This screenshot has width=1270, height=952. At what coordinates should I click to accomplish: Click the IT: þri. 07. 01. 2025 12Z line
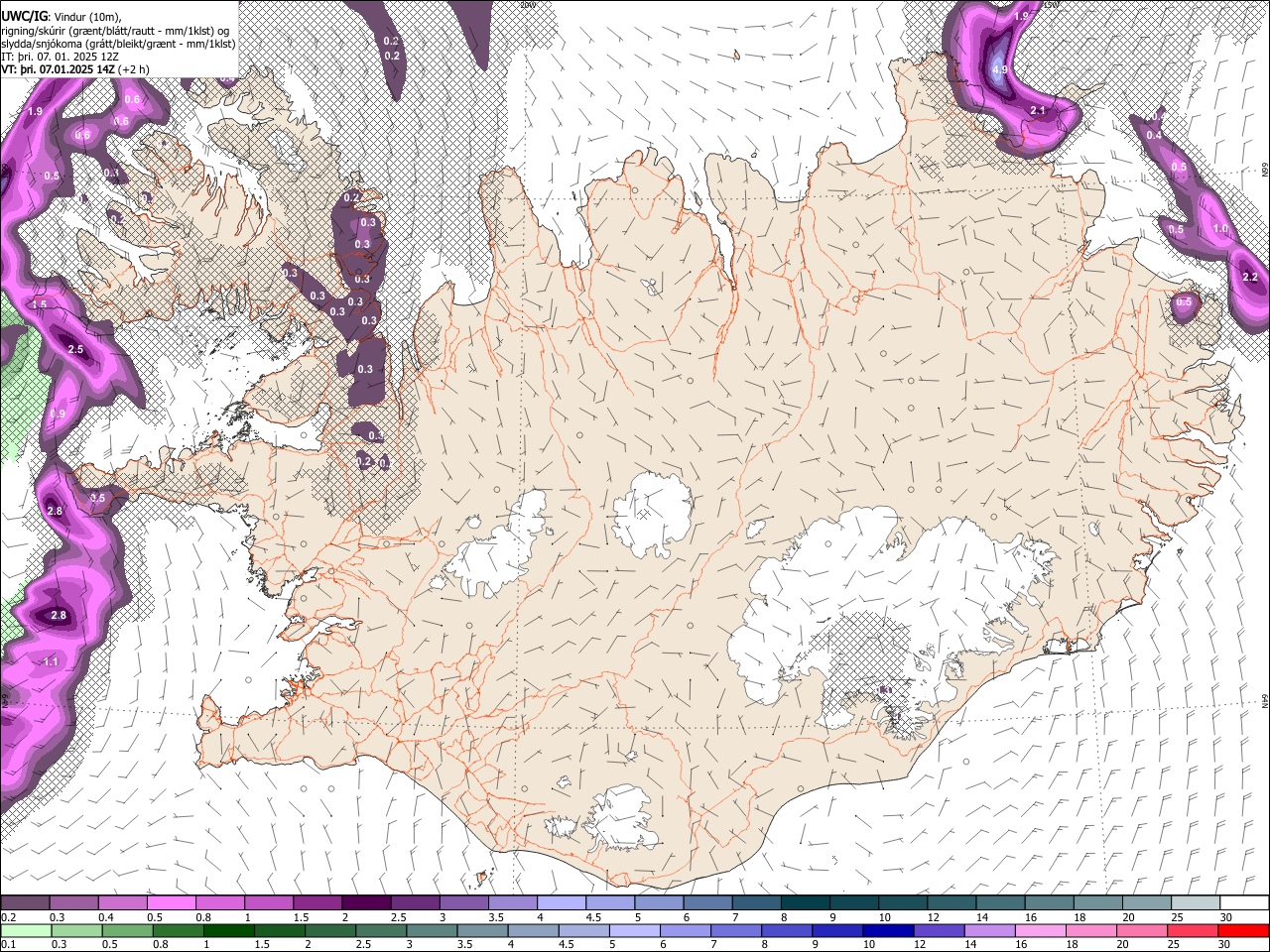point(61,57)
